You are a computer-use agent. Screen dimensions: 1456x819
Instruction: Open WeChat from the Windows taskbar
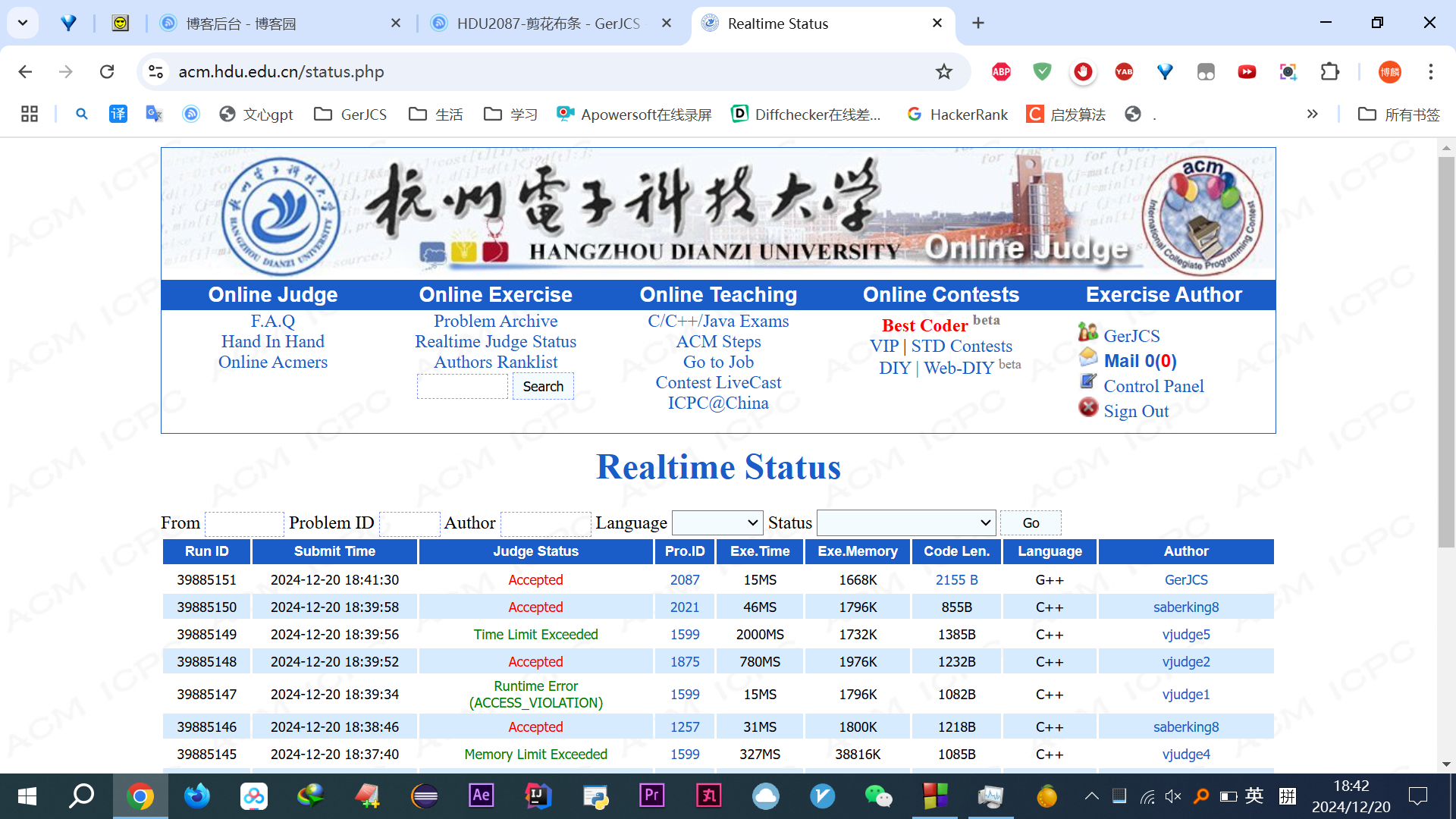(x=878, y=795)
